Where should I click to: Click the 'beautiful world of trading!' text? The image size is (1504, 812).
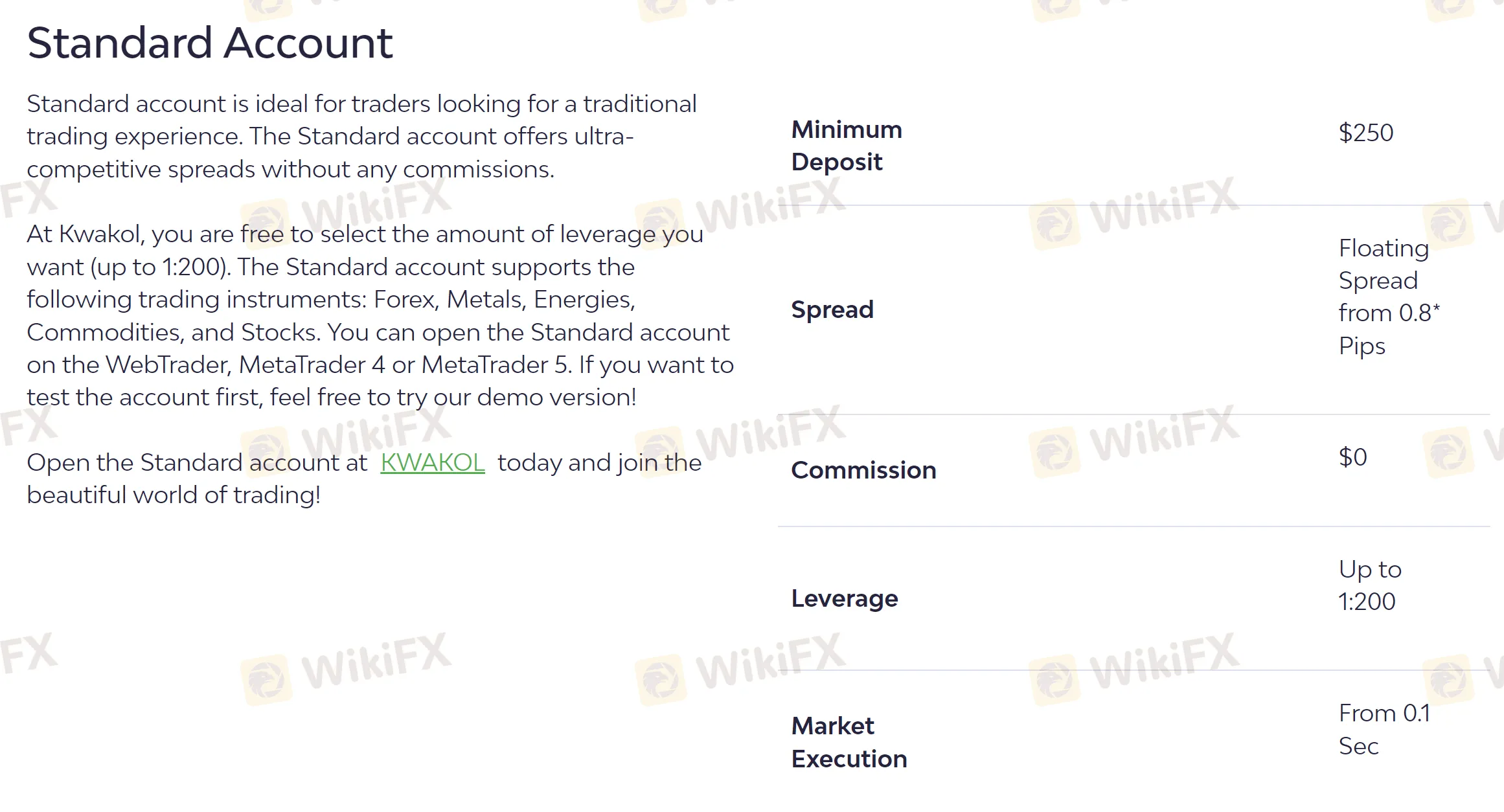coord(174,495)
